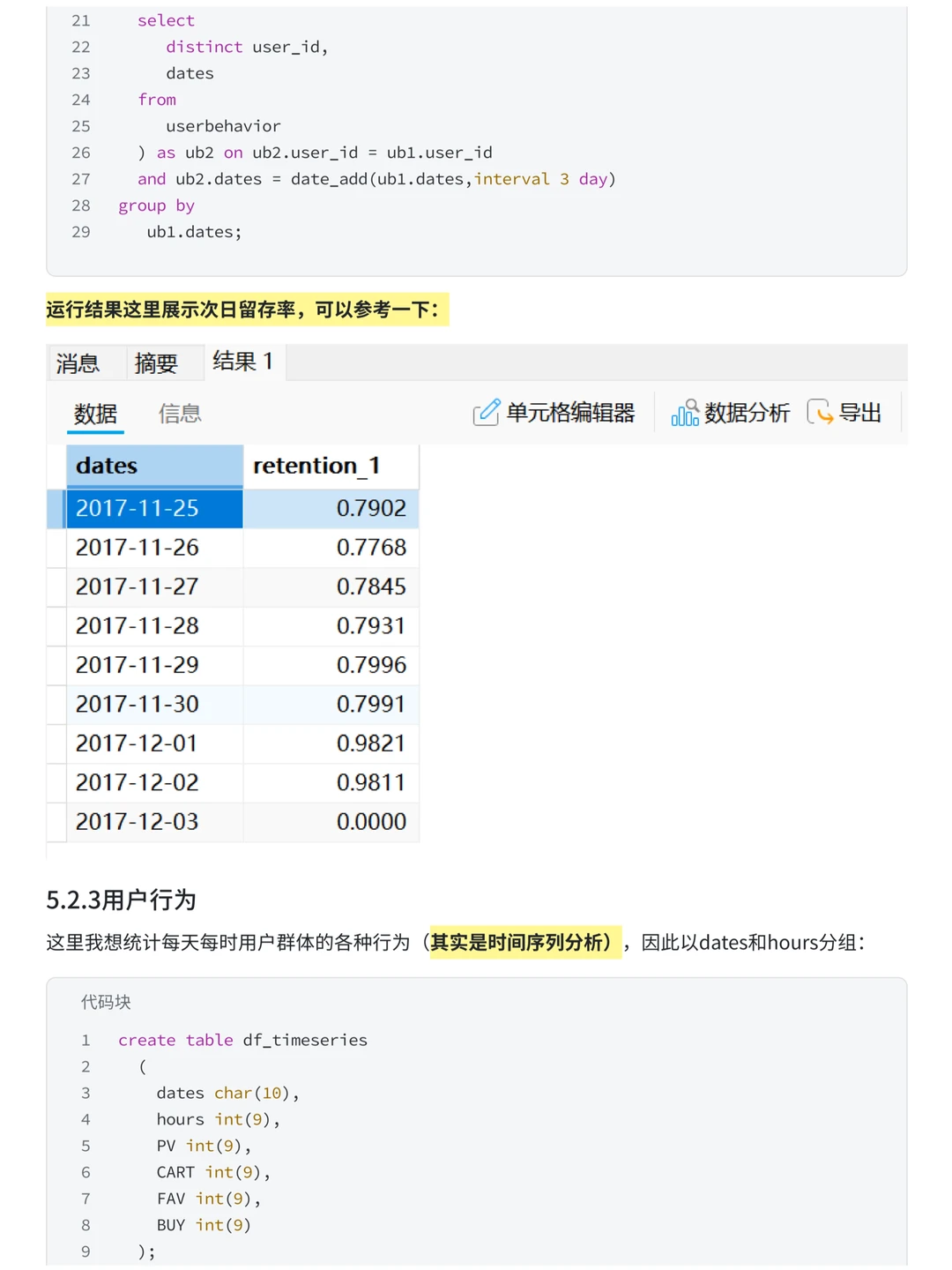Click code line ') as ub2 on ub2.user_id = ub1.user_id'
This screenshot has height=1270, width=952.
coord(315,153)
